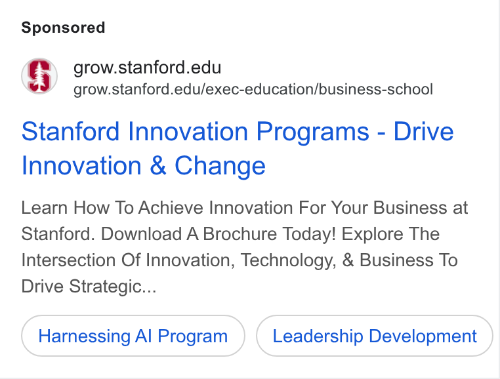Open the Stanford Innovation Programs headline link

[237, 149]
